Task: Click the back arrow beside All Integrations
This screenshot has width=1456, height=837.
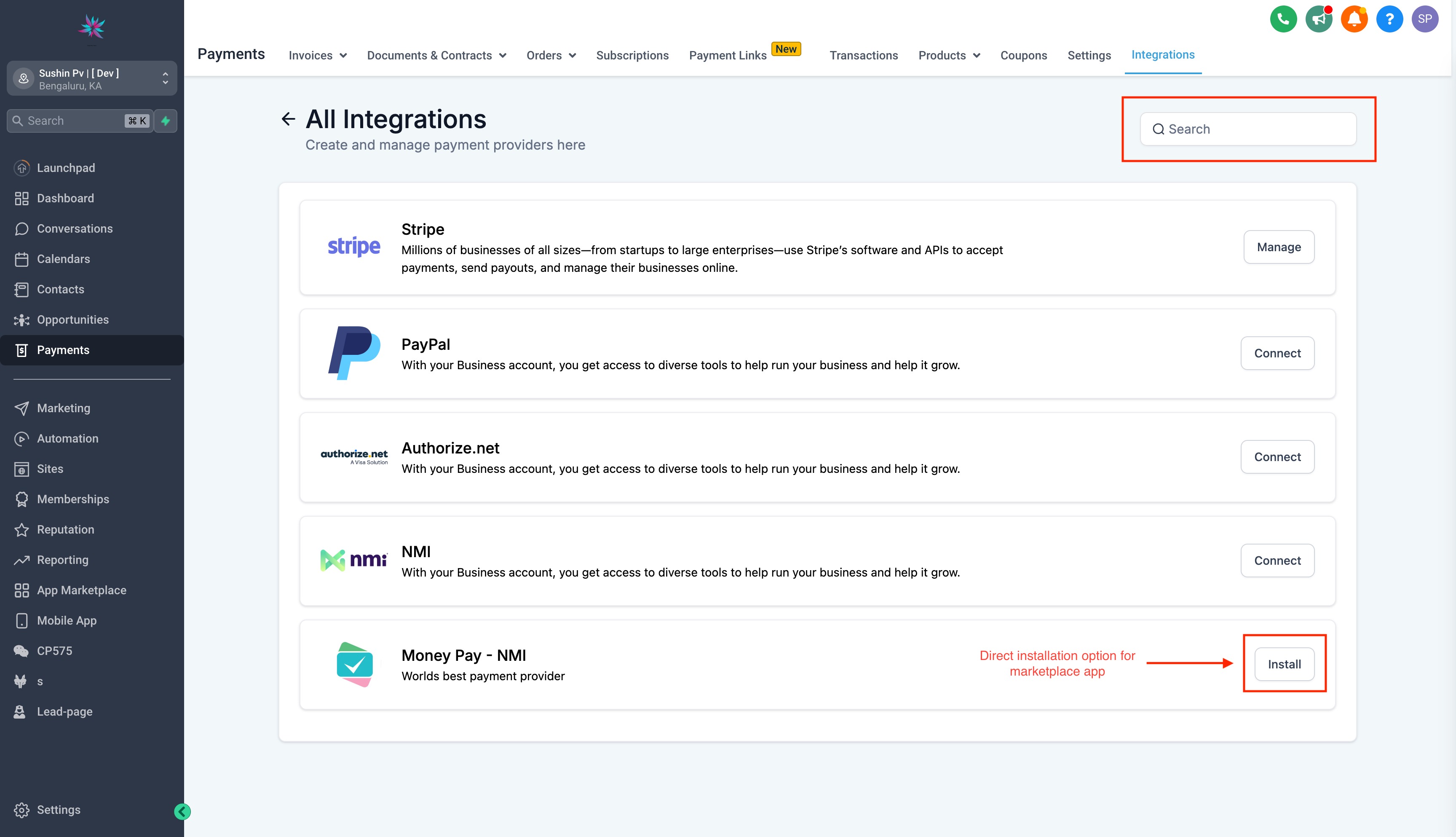Action: [x=289, y=119]
